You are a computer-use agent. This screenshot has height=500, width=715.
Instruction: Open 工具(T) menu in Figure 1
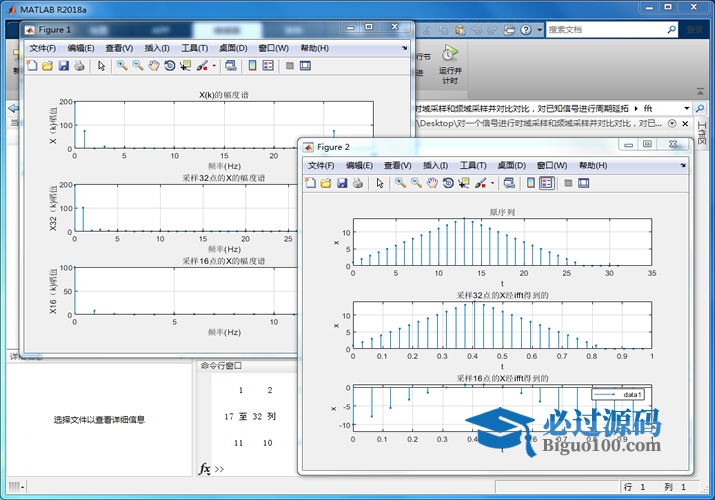[195, 48]
